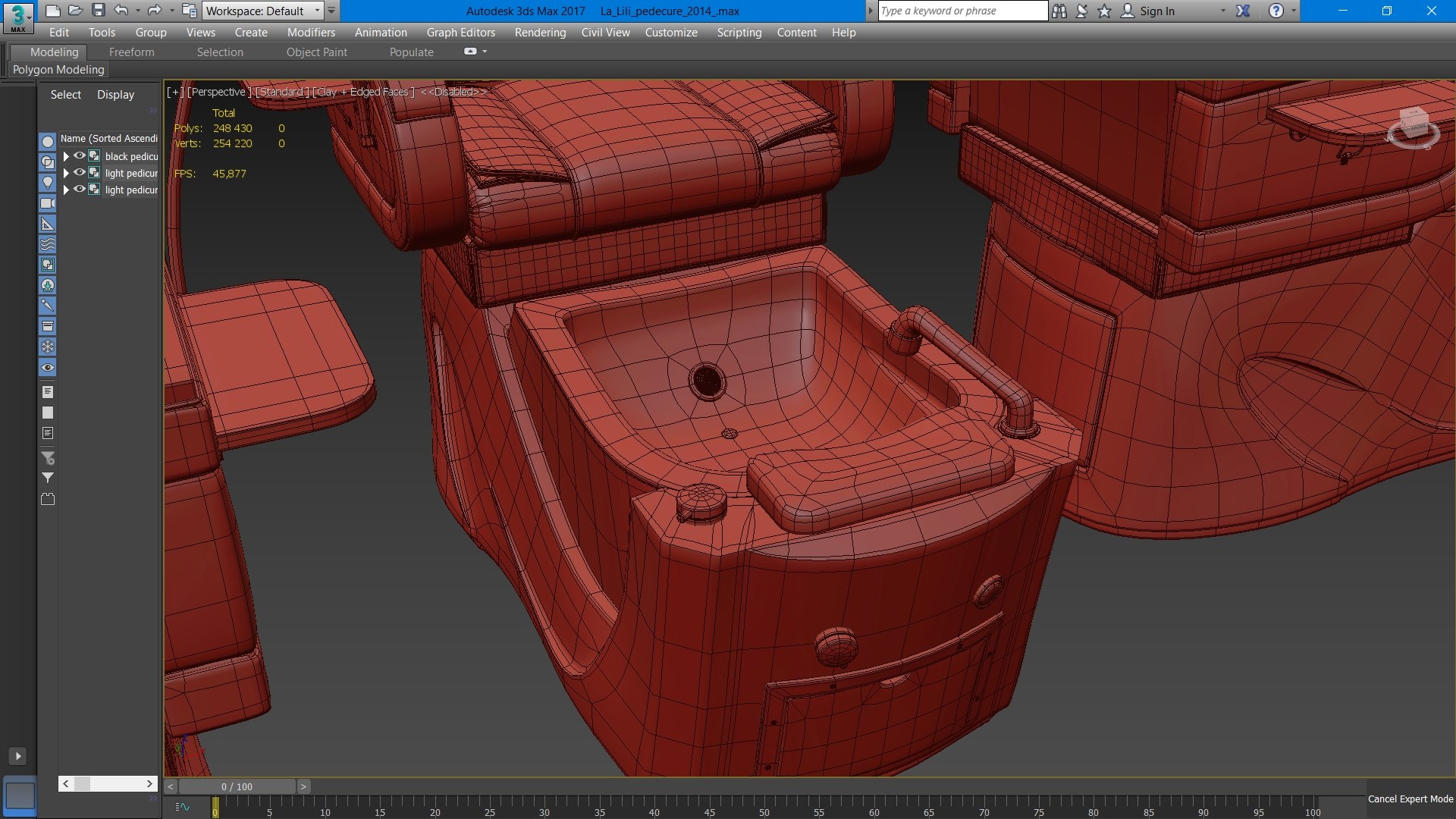Click the Redo arrow icon
The image size is (1456, 819).
(155, 11)
